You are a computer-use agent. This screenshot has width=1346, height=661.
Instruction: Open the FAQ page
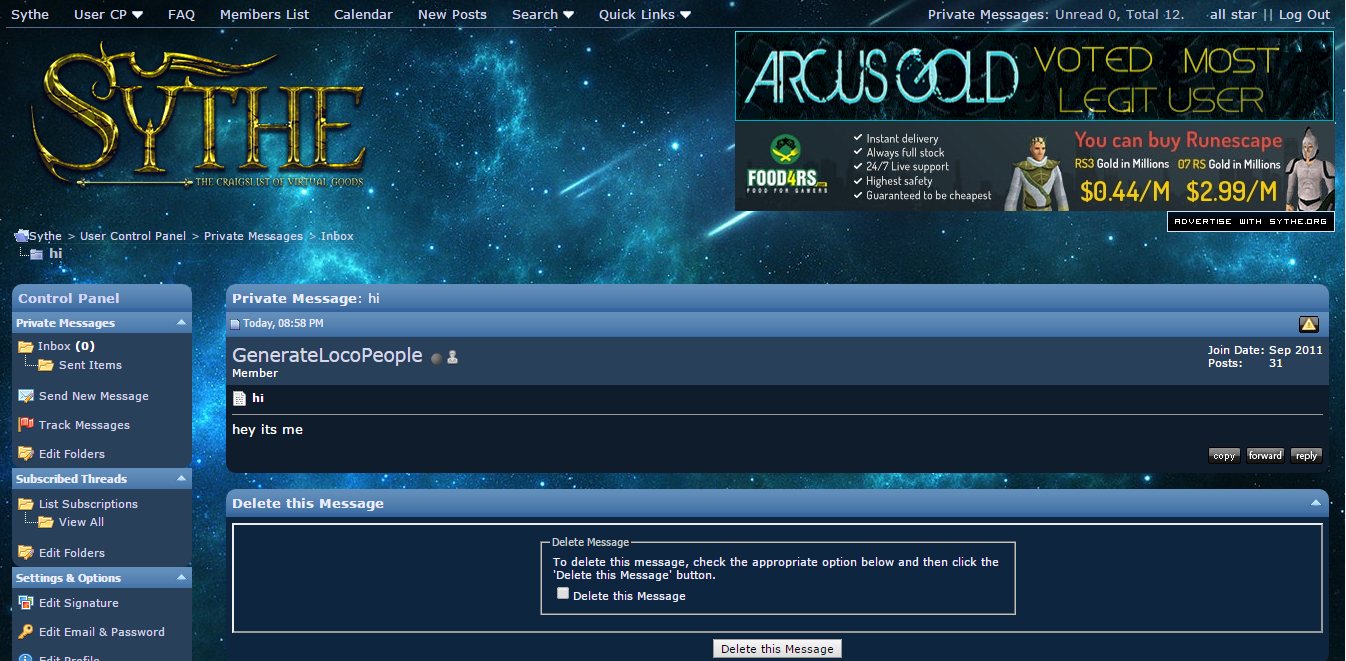pyautogui.click(x=181, y=14)
